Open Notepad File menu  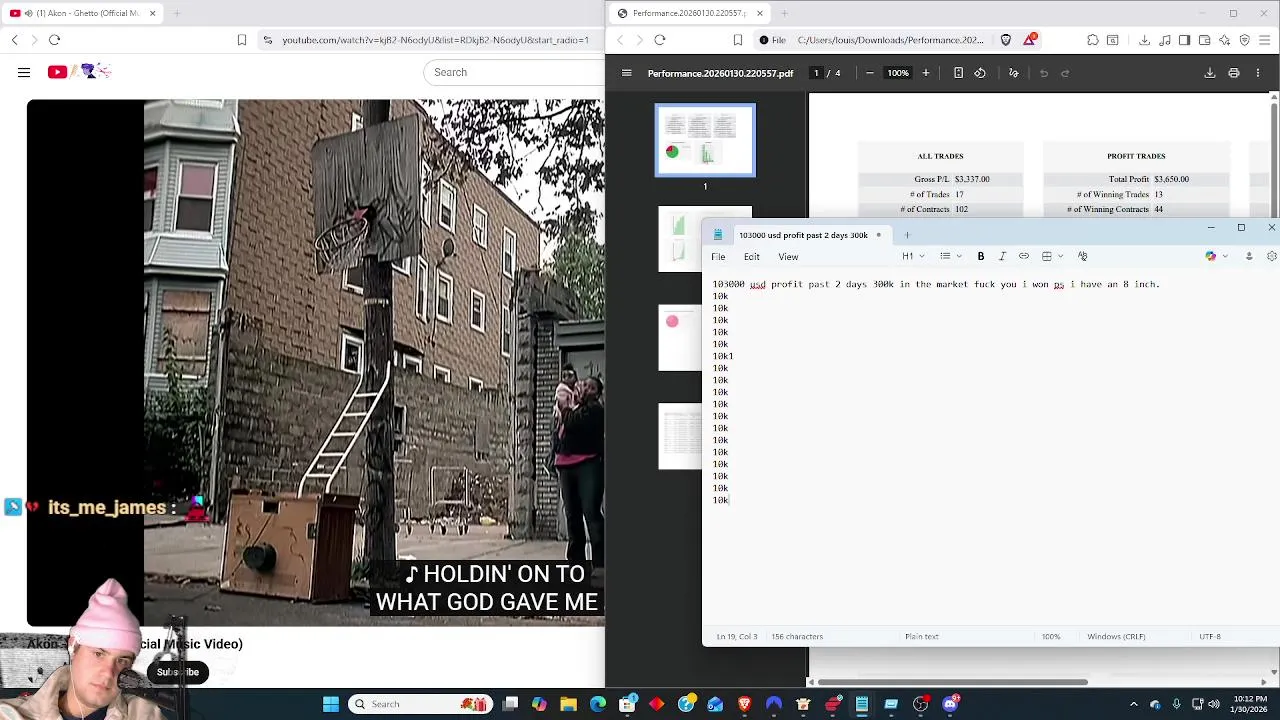click(718, 257)
